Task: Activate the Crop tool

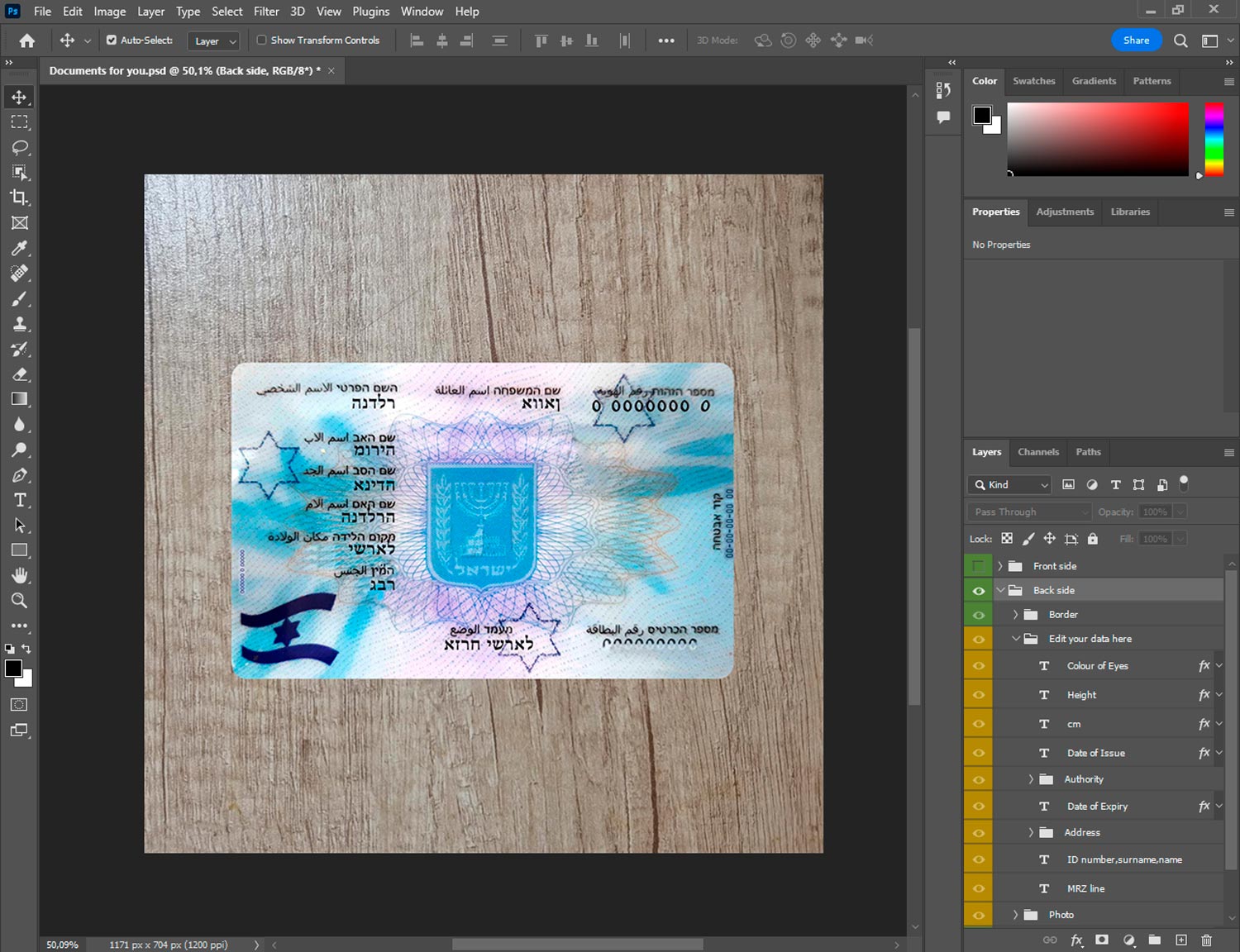Action: pyautogui.click(x=20, y=198)
